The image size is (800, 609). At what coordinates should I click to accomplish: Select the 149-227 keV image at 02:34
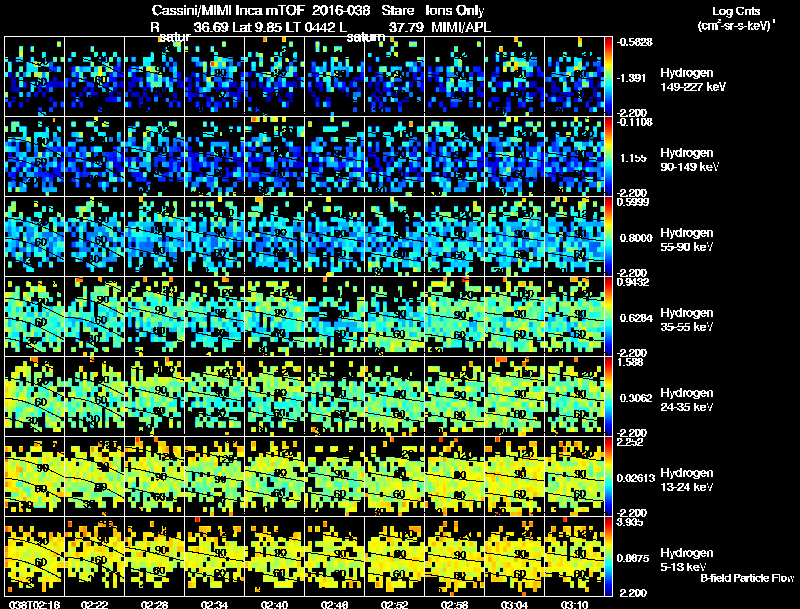(215, 76)
